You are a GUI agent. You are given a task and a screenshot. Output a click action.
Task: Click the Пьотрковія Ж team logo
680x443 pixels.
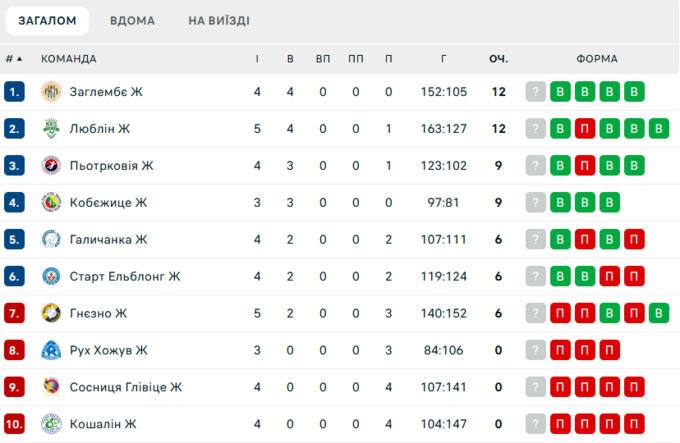51,166
